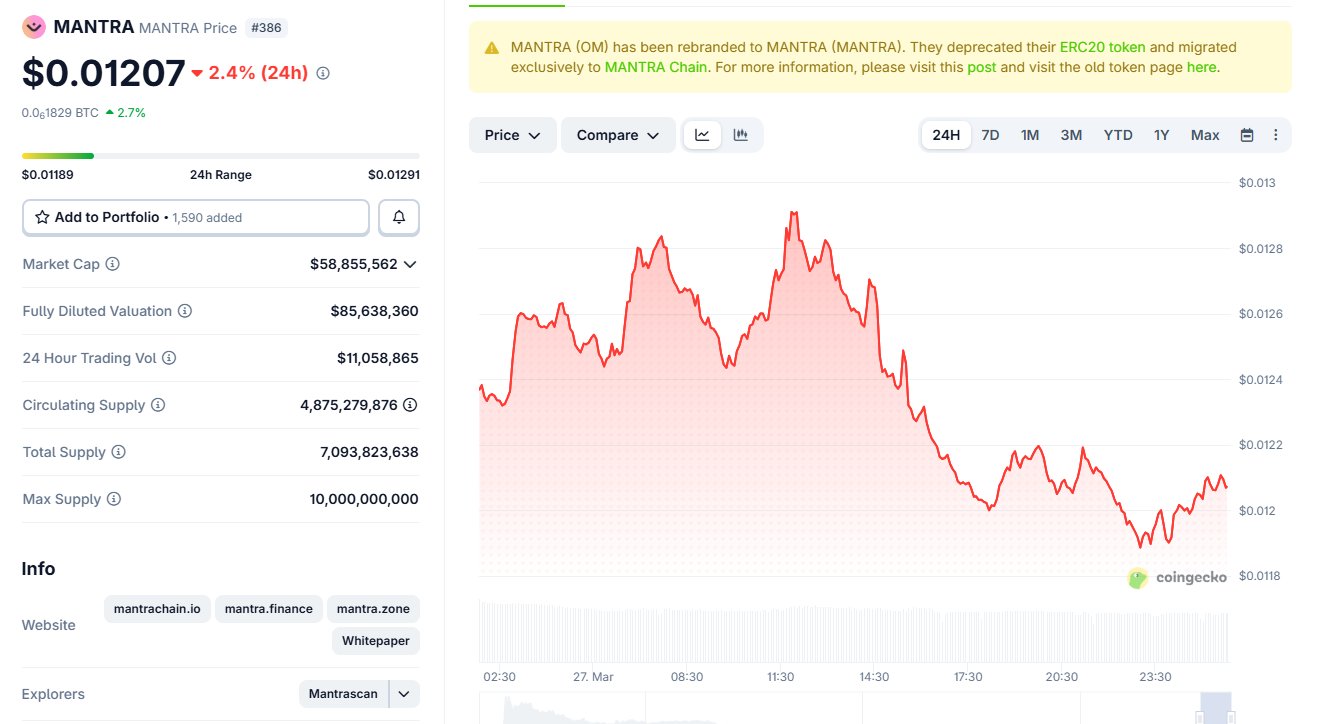This screenshot has height=724, width=1335.
Task: Expand the Mantrascan explorers dropdown arrow
Action: (405, 694)
